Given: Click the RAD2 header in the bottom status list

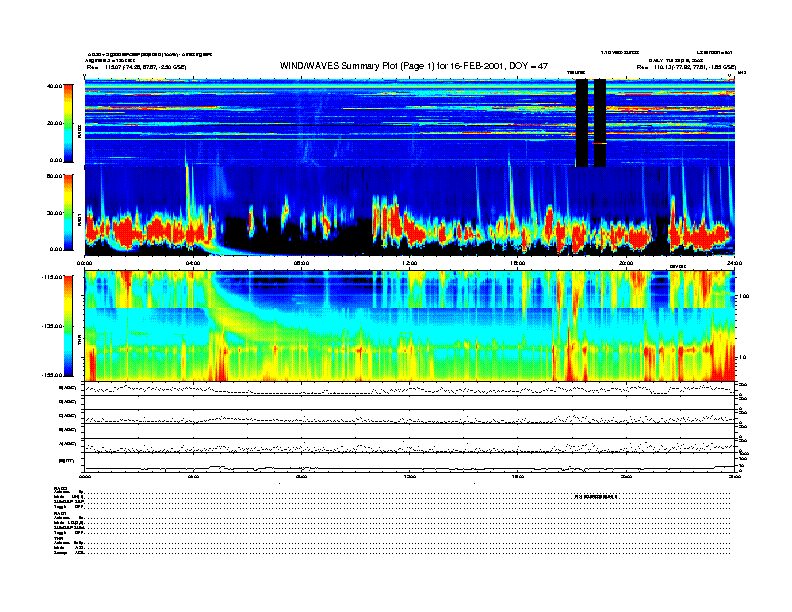Looking at the screenshot, I should coord(59,488).
